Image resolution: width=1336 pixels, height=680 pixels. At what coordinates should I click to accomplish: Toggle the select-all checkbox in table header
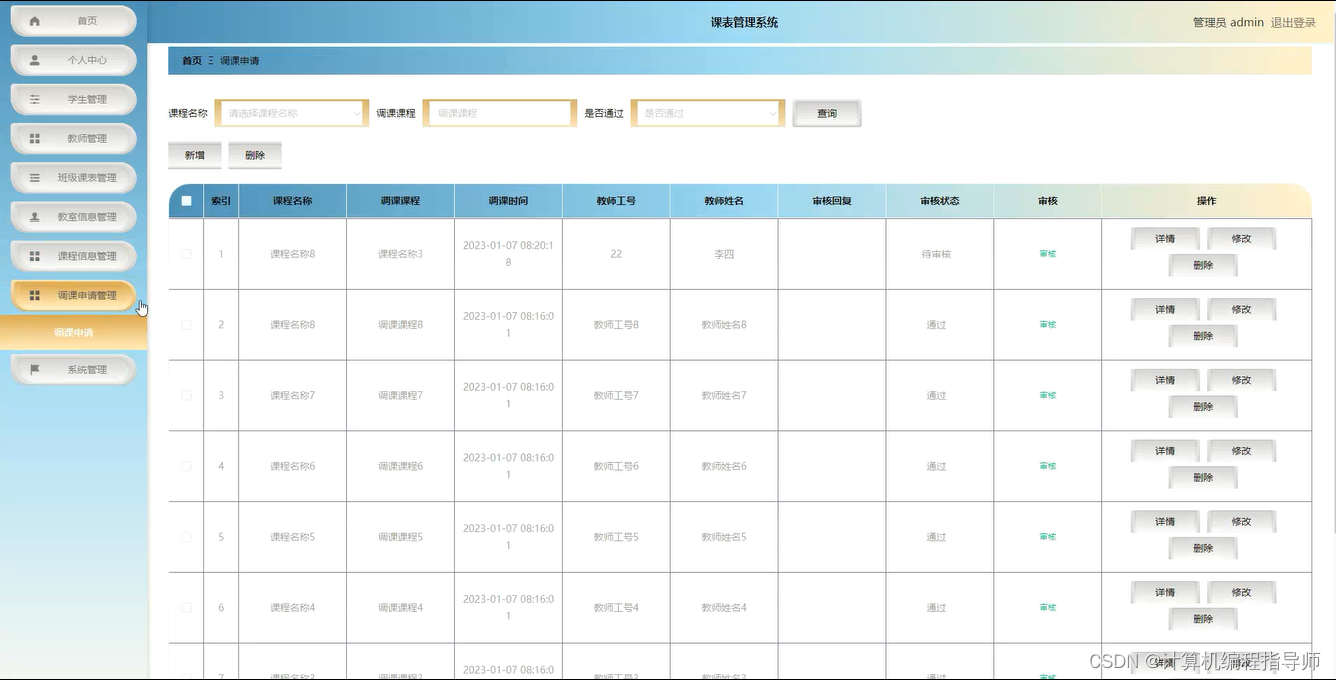(x=186, y=201)
